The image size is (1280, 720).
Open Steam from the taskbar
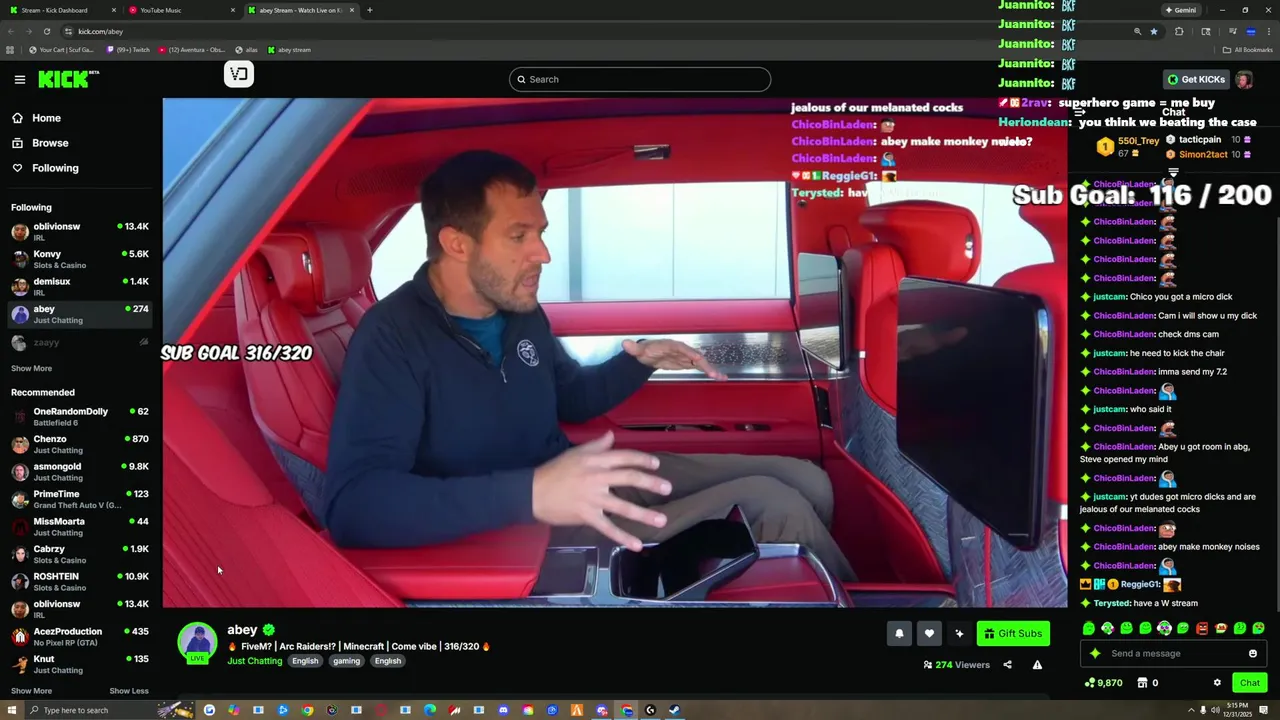pyautogui.click(x=675, y=710)
